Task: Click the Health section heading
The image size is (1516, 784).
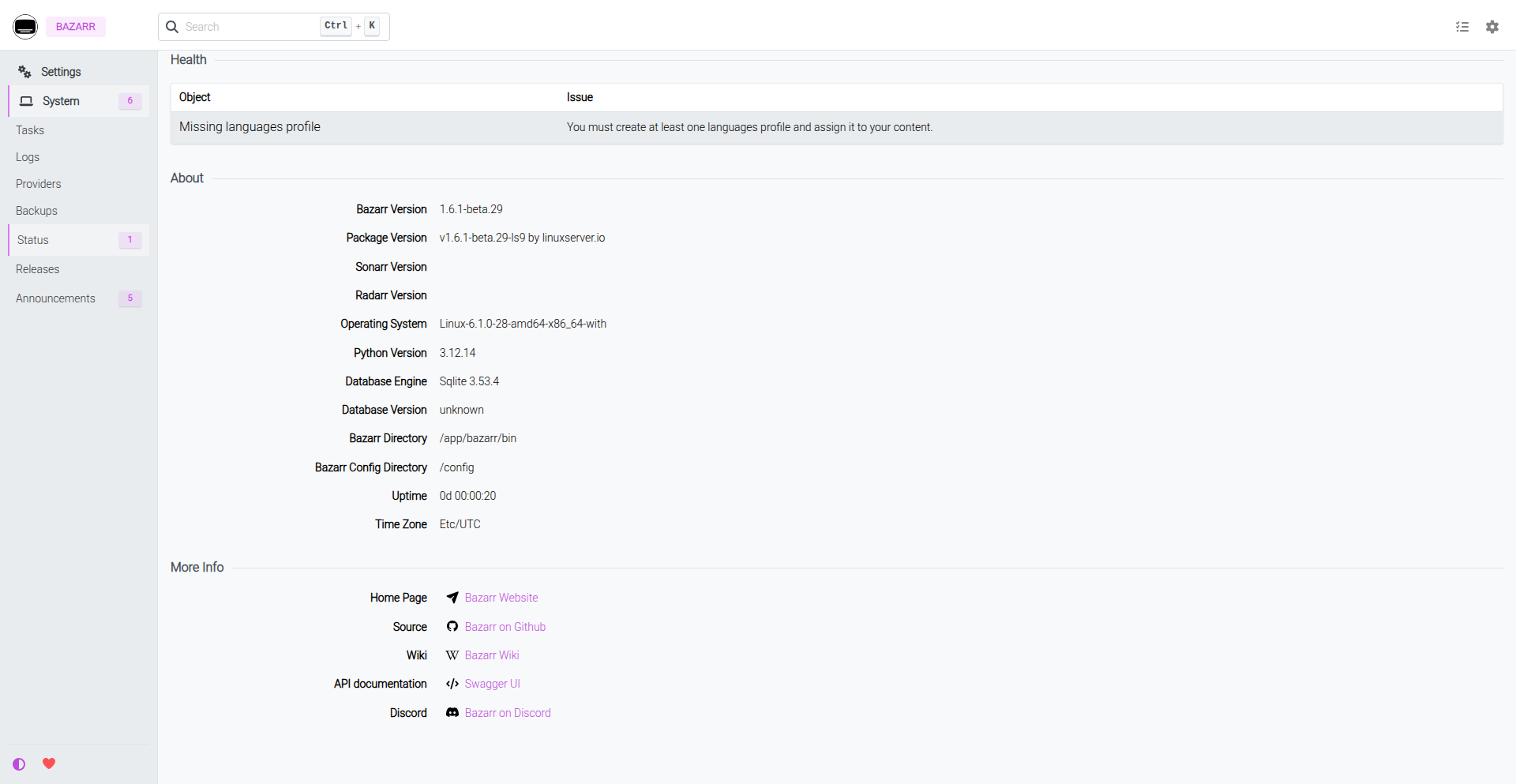Action: click(189, 60)
